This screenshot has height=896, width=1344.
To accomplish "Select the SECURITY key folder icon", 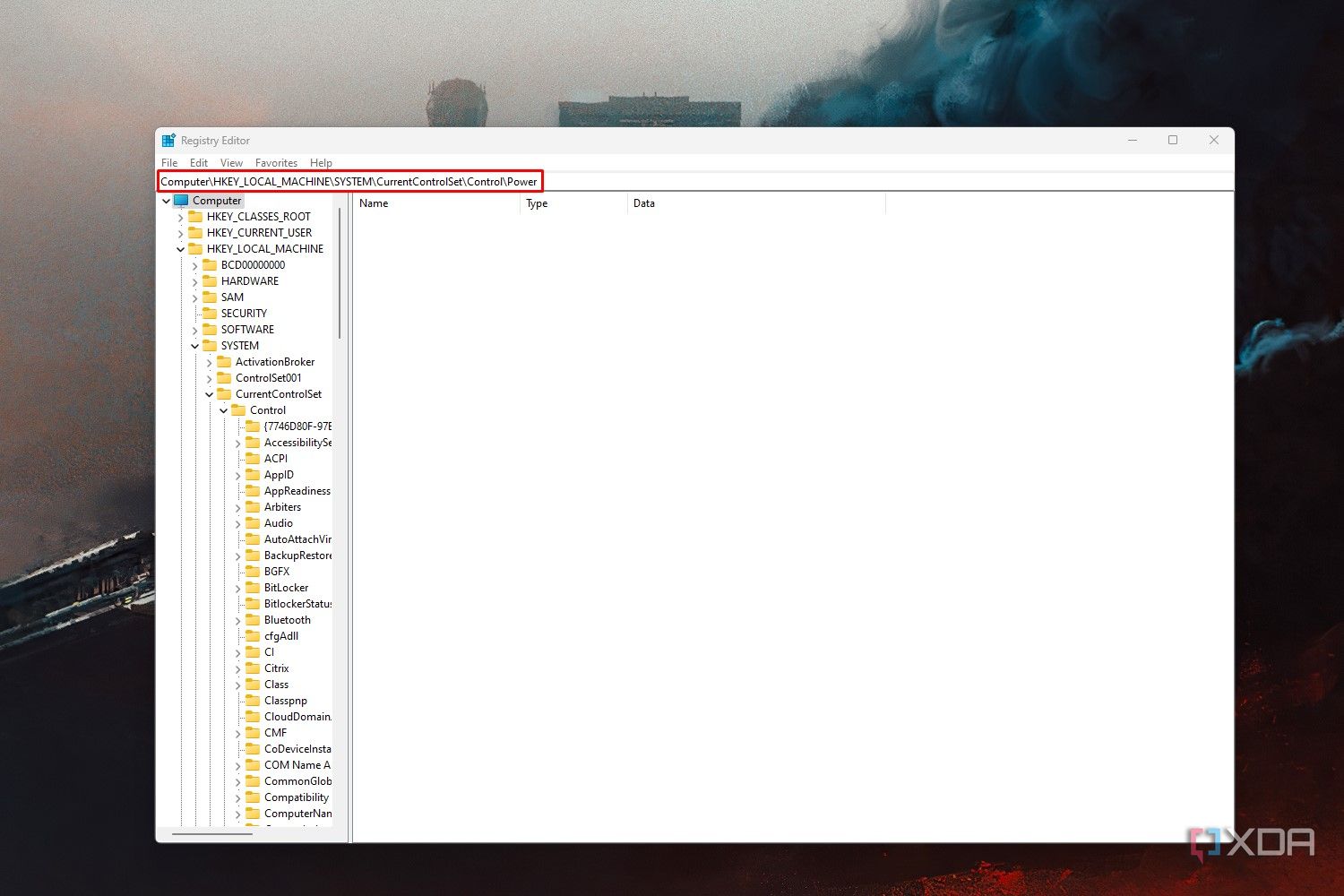I will (211, 313).
